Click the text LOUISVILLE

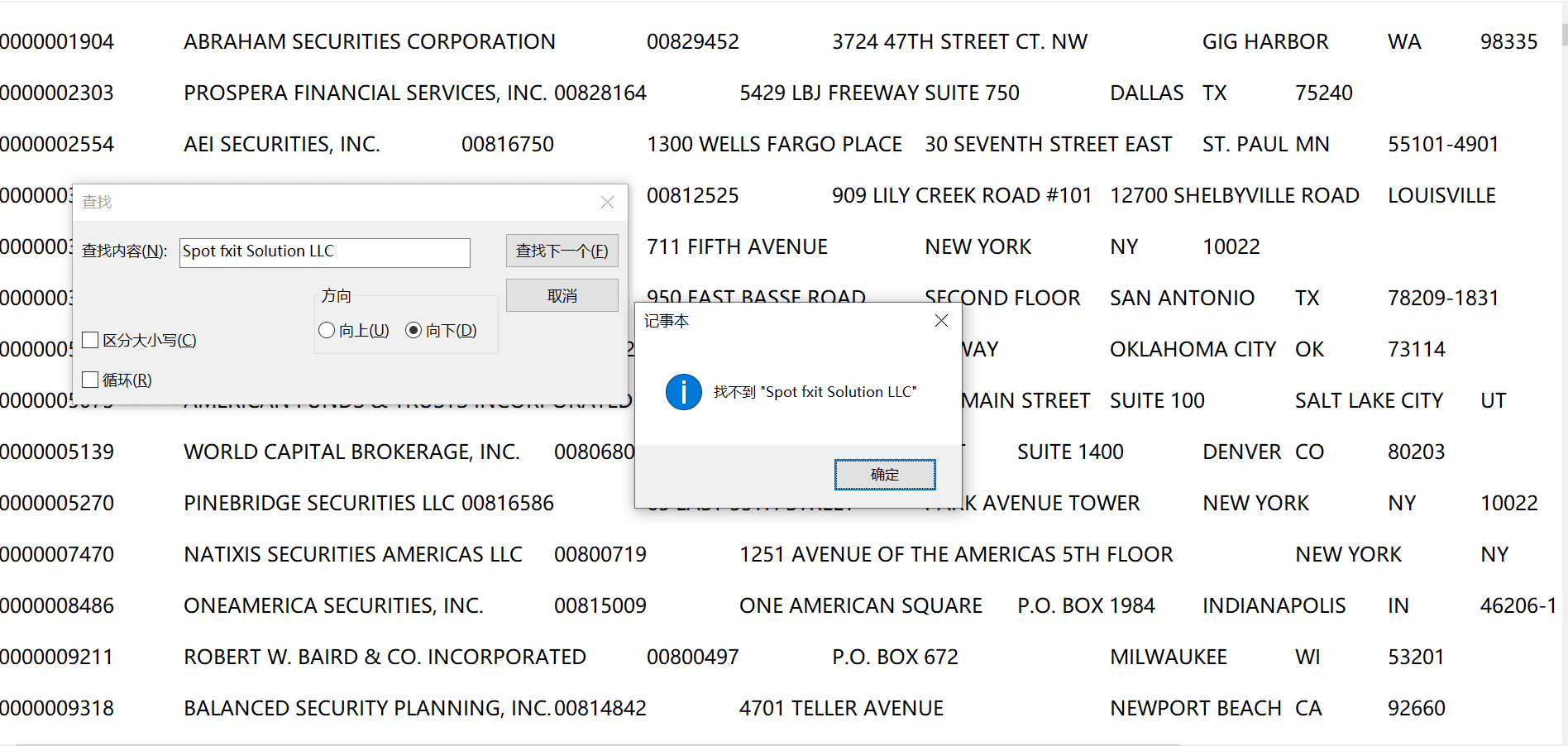coord(1441,195)
